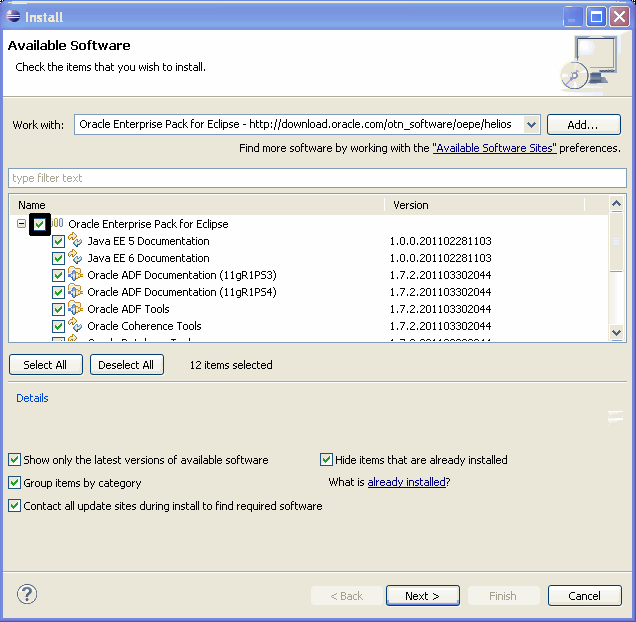
Task: Click the ADF Documentation (11gR1PS3) feature icon
Action: [75, 275]
